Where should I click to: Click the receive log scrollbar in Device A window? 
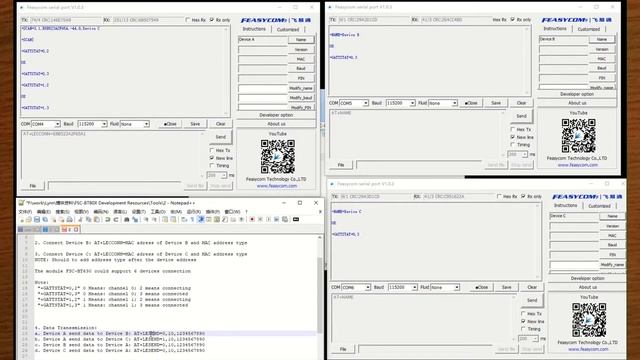(226, 71)
